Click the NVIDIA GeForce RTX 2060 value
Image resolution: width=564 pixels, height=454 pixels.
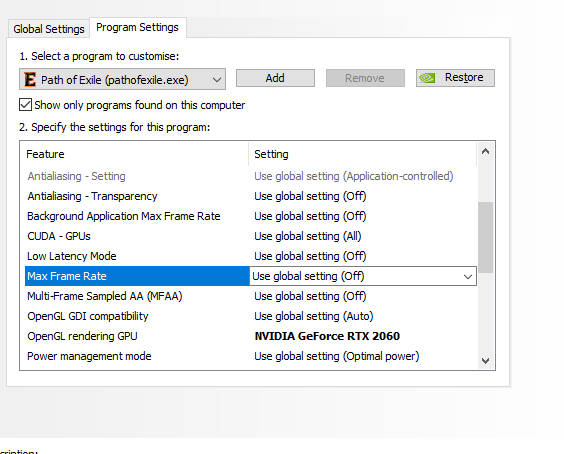click(327, 336)
